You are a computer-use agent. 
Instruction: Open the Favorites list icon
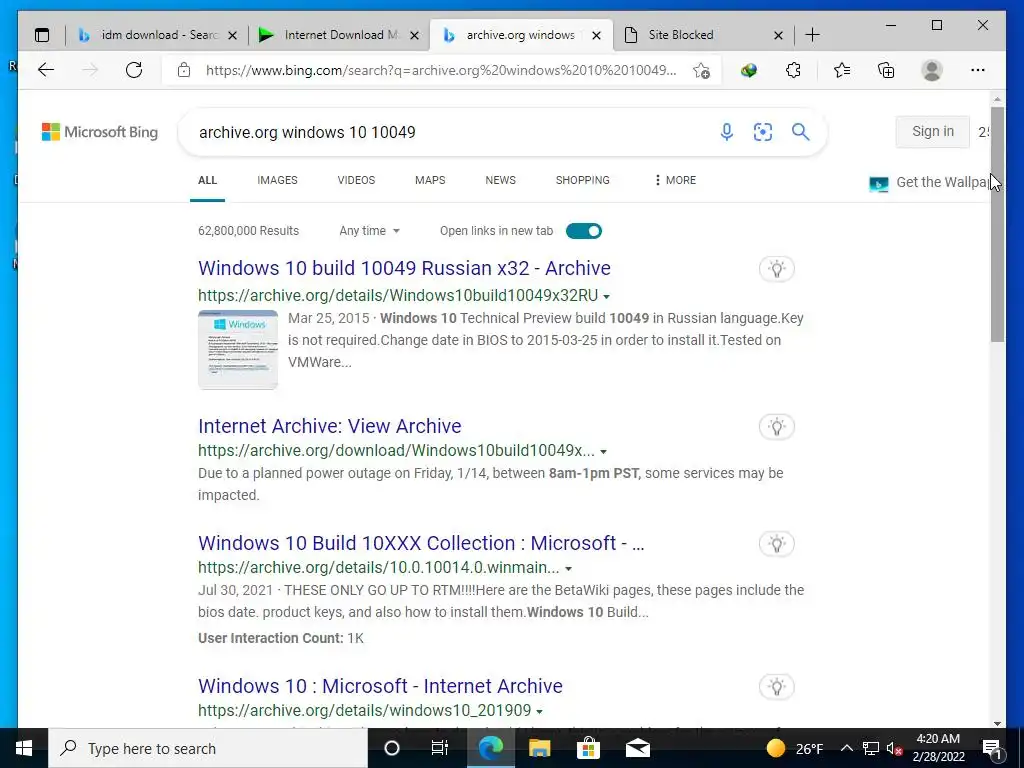842,70
